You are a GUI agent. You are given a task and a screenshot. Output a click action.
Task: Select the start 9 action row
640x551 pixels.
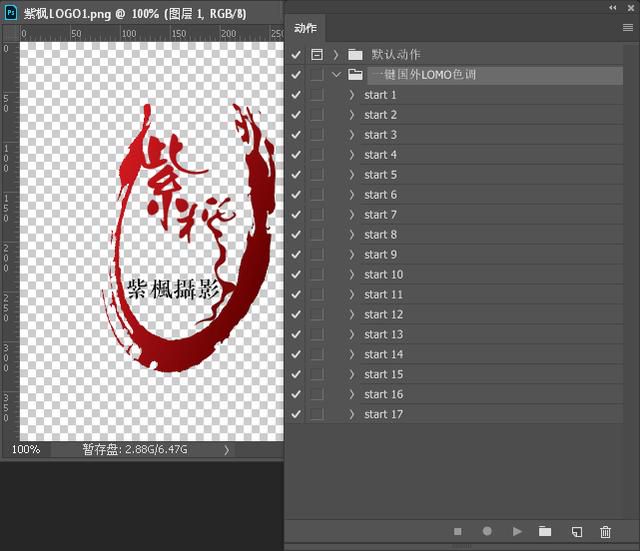point(491,255)
